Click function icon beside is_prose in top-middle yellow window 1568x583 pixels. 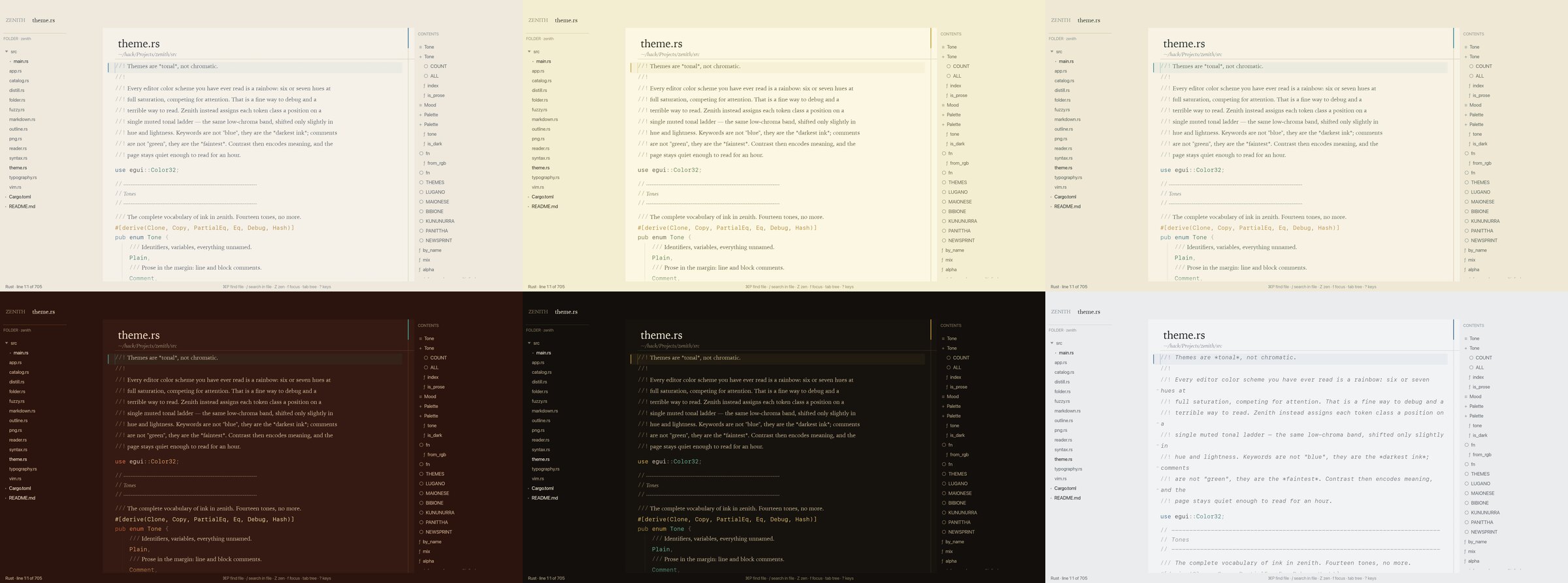947,95
